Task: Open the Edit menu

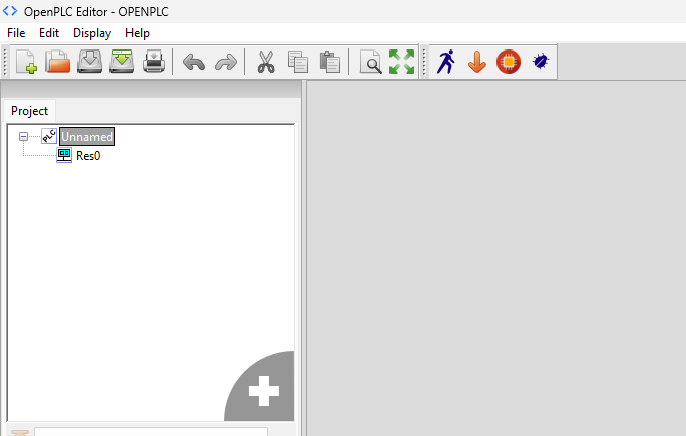Action: point(49,33)
